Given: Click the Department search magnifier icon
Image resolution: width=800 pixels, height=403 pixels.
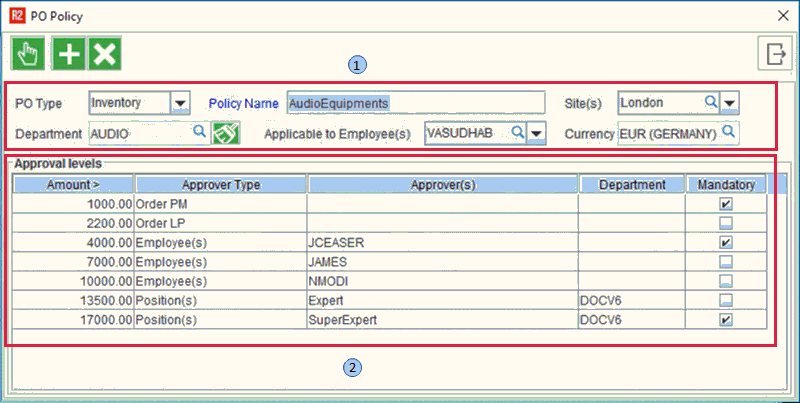Looking at the screenshot, I should (198, 132).
